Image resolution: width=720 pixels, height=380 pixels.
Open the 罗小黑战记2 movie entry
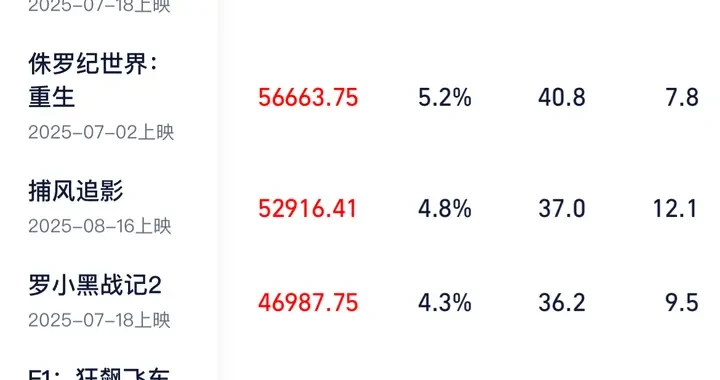pyautogui.click(x=95, y=285)
